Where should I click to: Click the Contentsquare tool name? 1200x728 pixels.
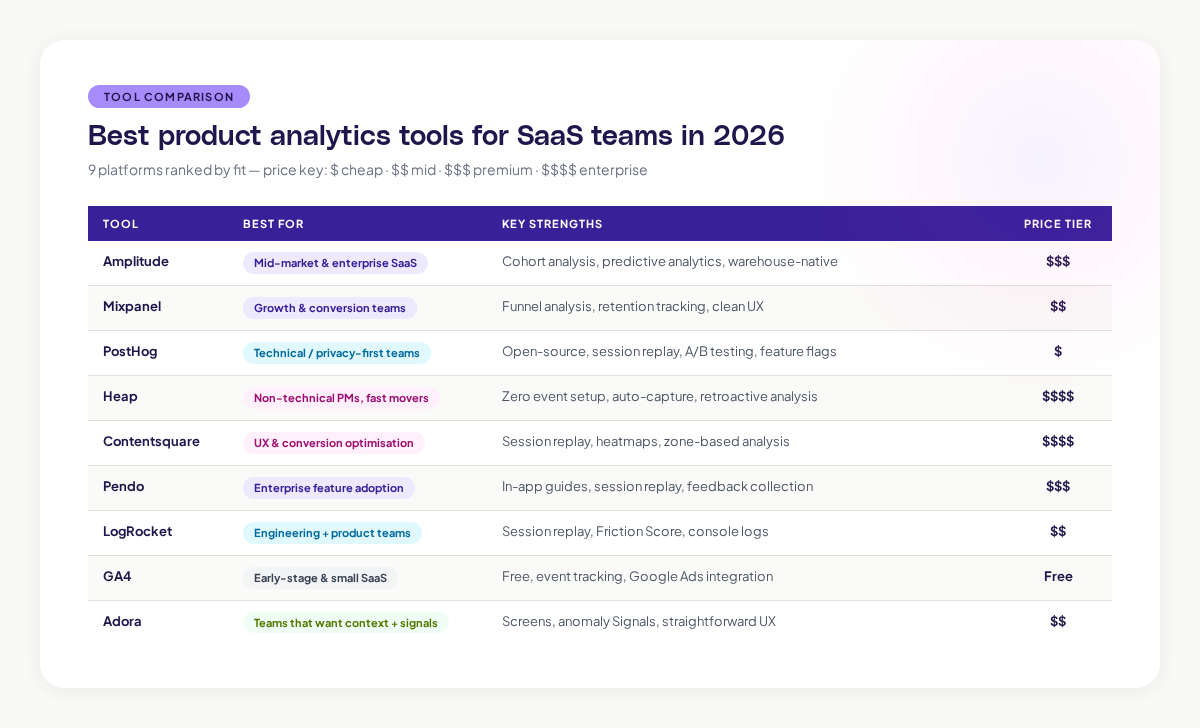[x=151, y=442]
